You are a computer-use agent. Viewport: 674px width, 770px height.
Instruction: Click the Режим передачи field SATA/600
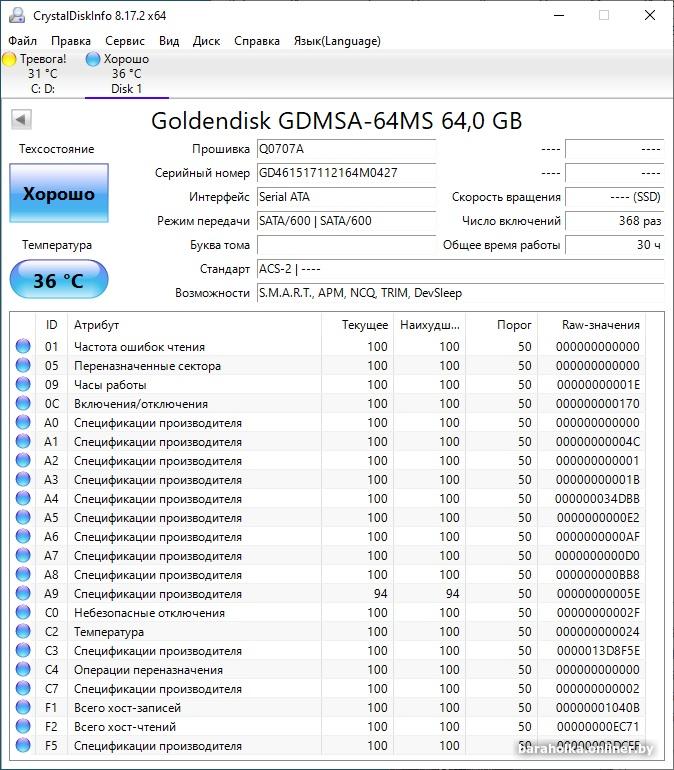[346, 221]
